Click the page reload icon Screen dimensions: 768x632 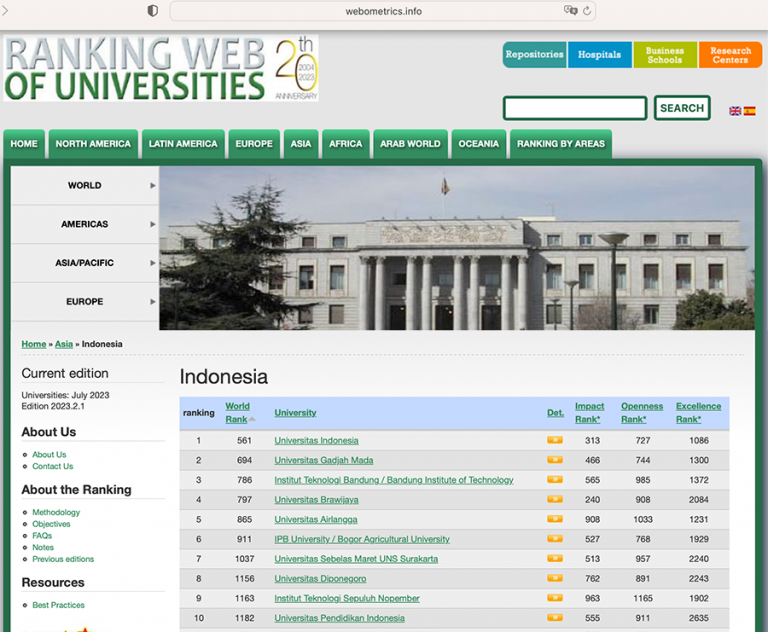tap(587, 11)
